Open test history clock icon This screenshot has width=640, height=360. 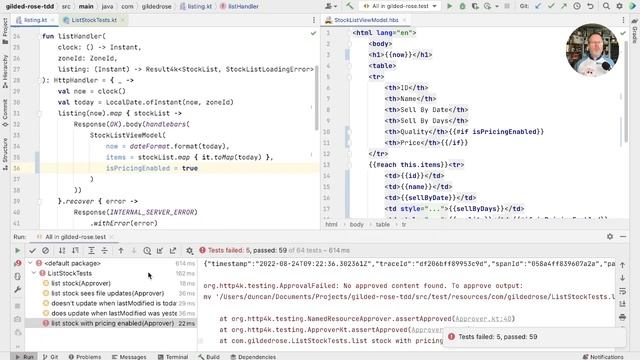[x=147, y=250]
